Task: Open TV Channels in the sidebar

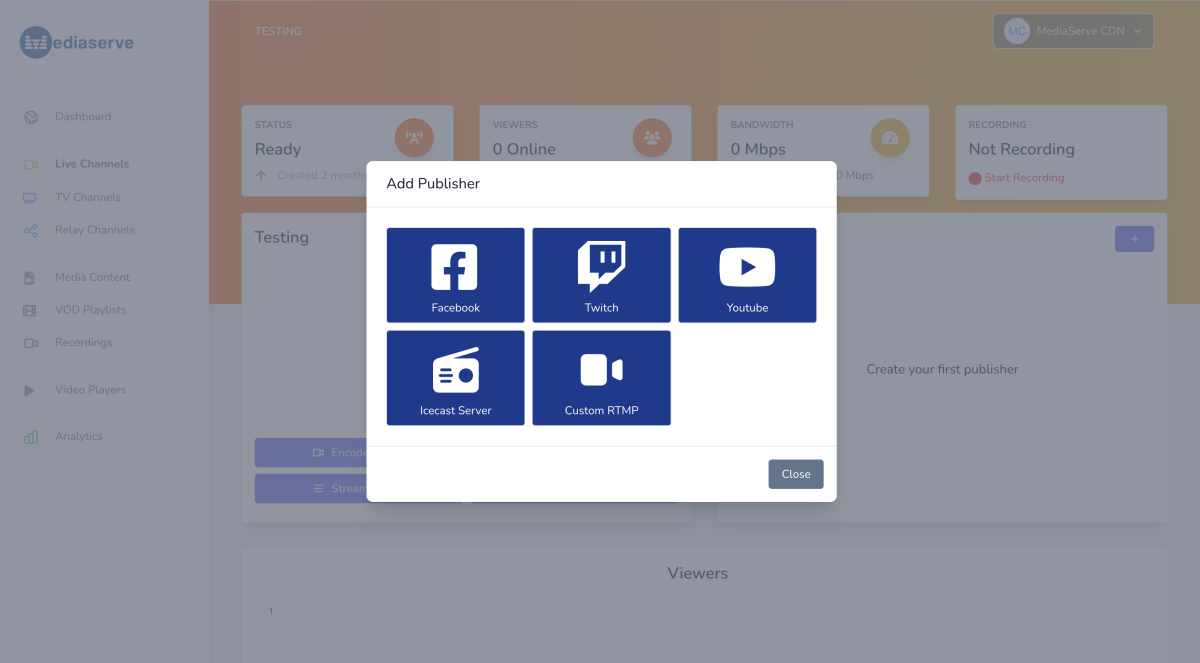Action: tap(88, 197)
